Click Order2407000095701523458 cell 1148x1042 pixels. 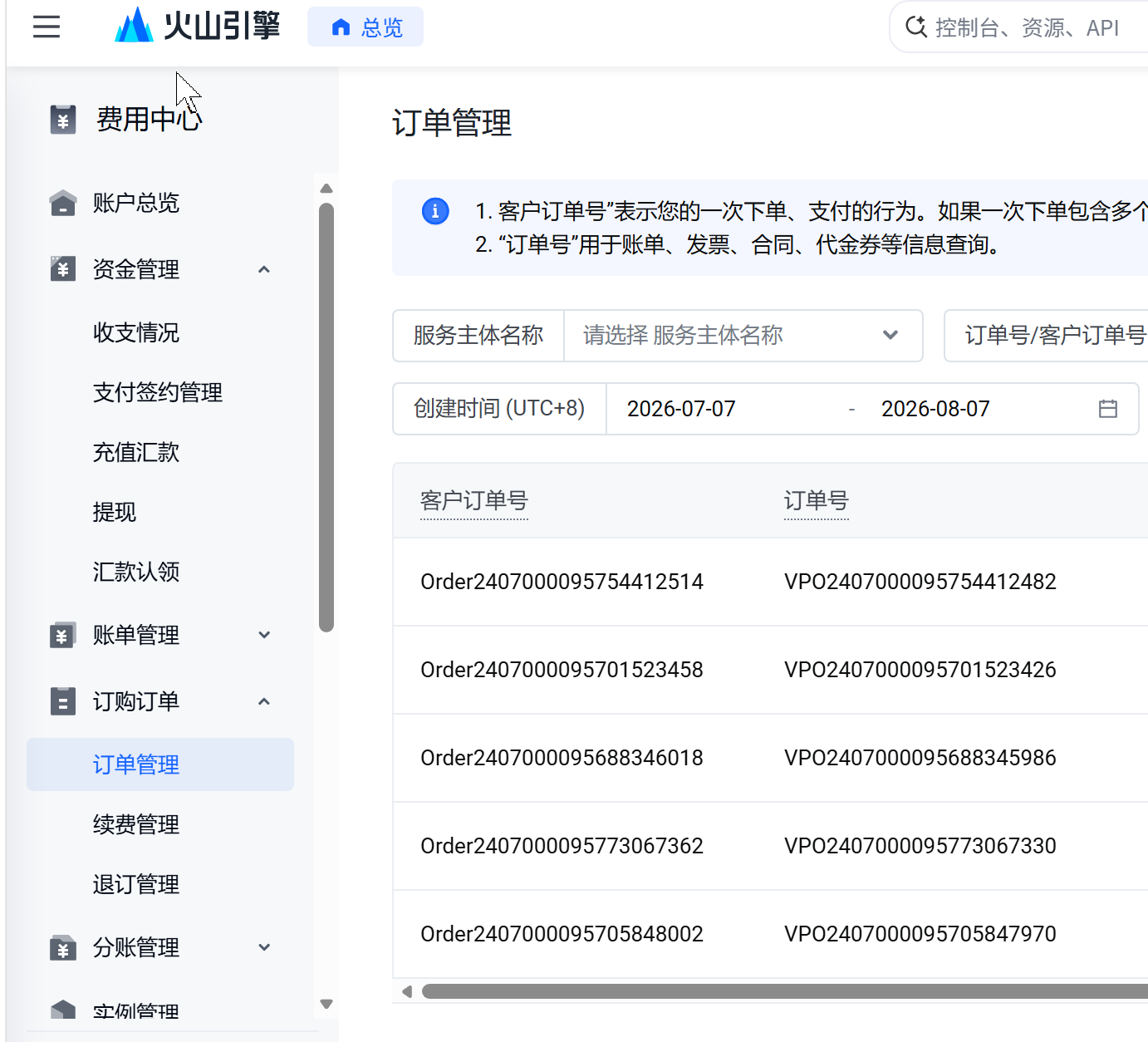[x=562, y=670]
